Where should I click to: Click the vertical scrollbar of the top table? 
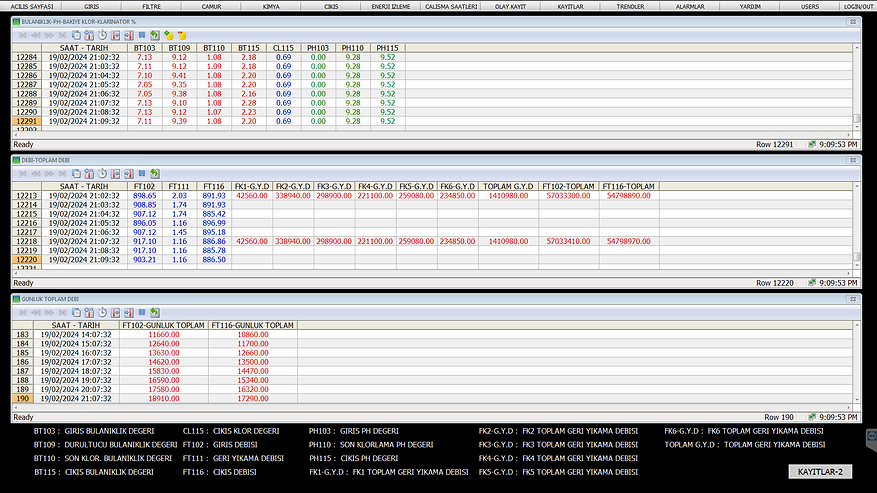(857, 90)
